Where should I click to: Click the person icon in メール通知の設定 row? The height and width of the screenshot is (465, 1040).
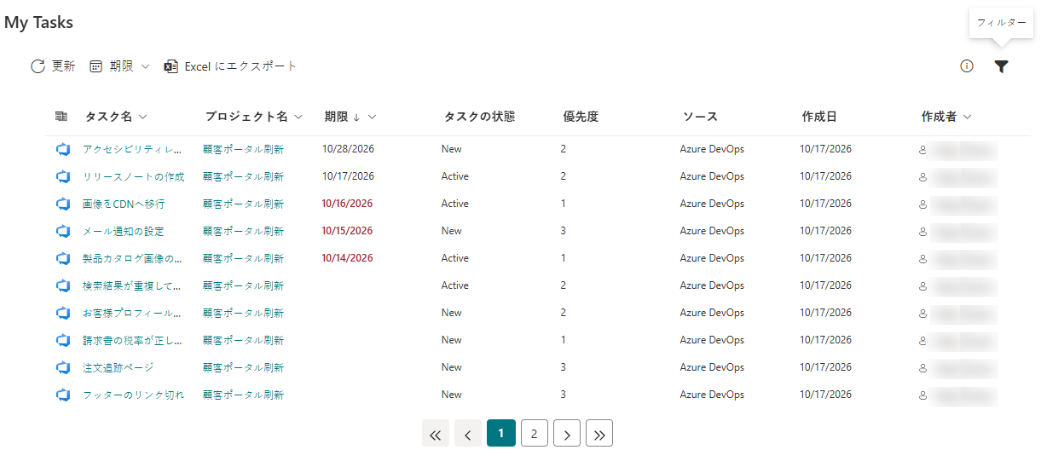[x=922, y=232]
